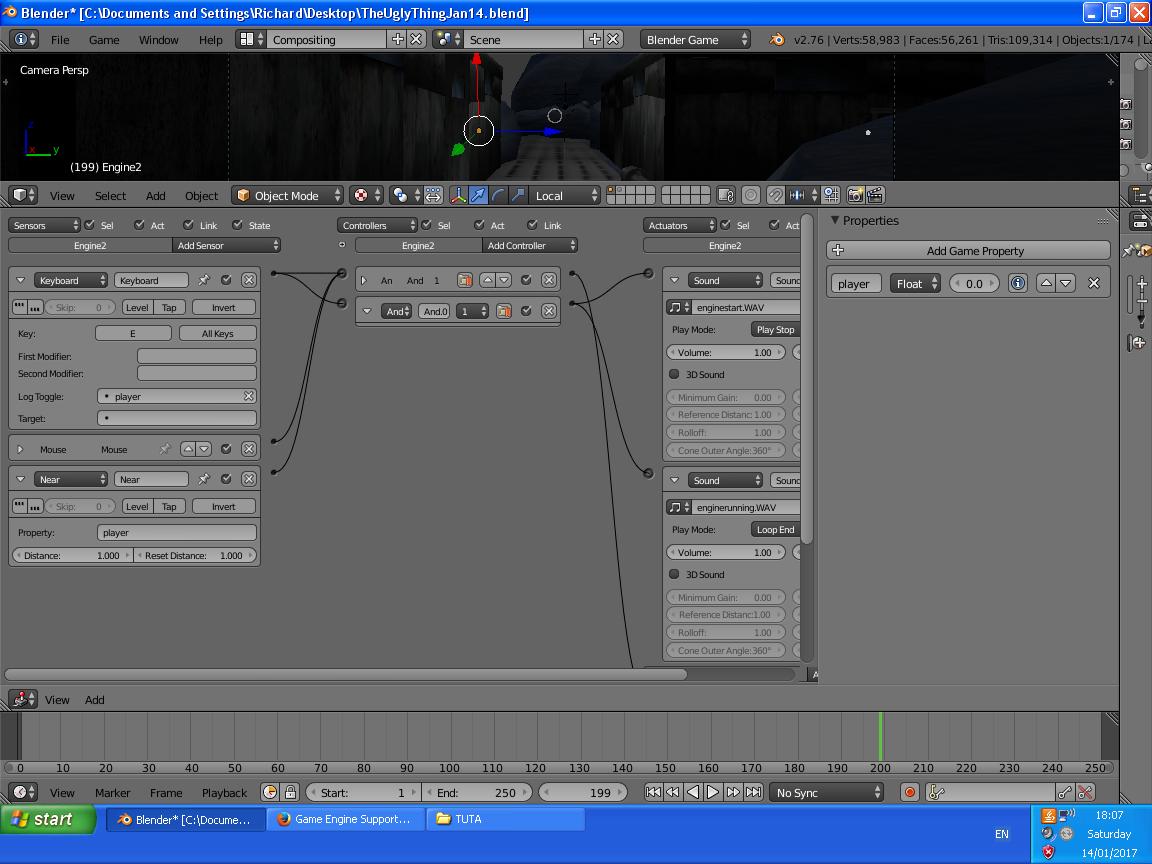Open the info editor type selector
1152x864 pixels.
pos(25,40)
